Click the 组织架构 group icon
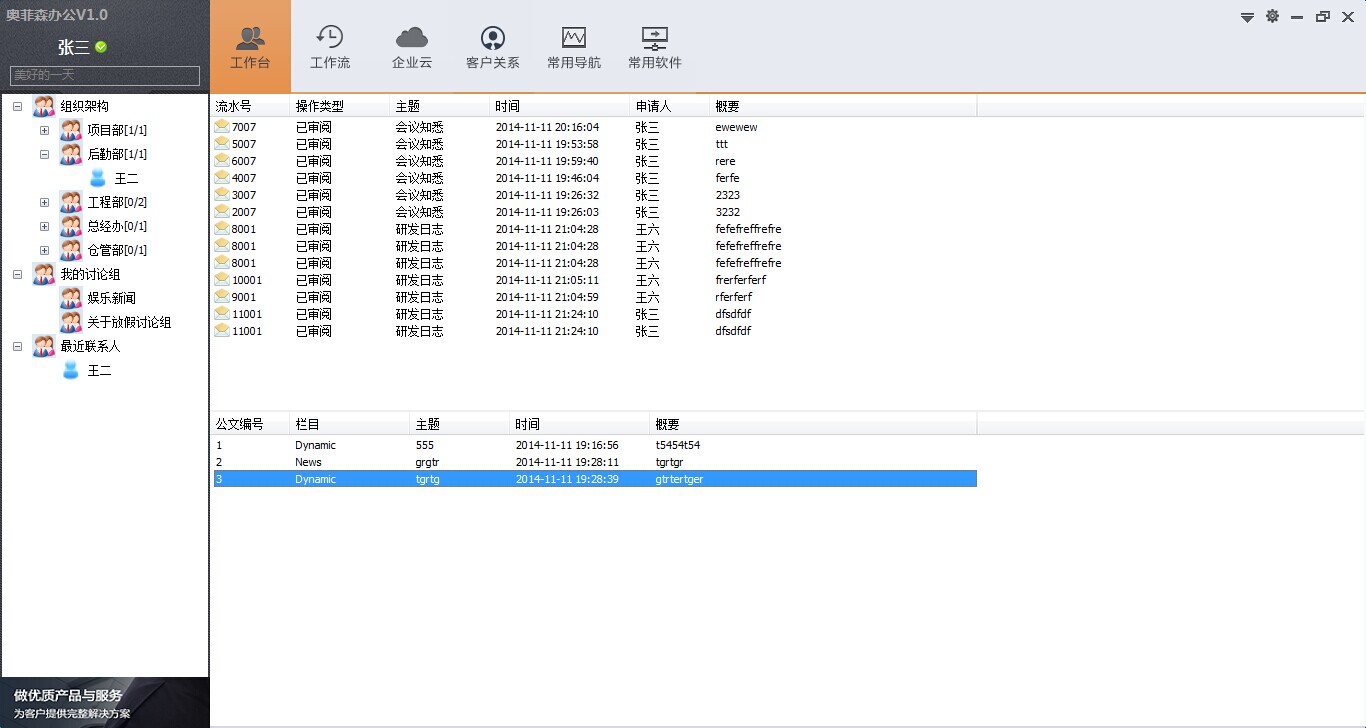The width and height of the screenshot is (1366, 728). (43, 106)
